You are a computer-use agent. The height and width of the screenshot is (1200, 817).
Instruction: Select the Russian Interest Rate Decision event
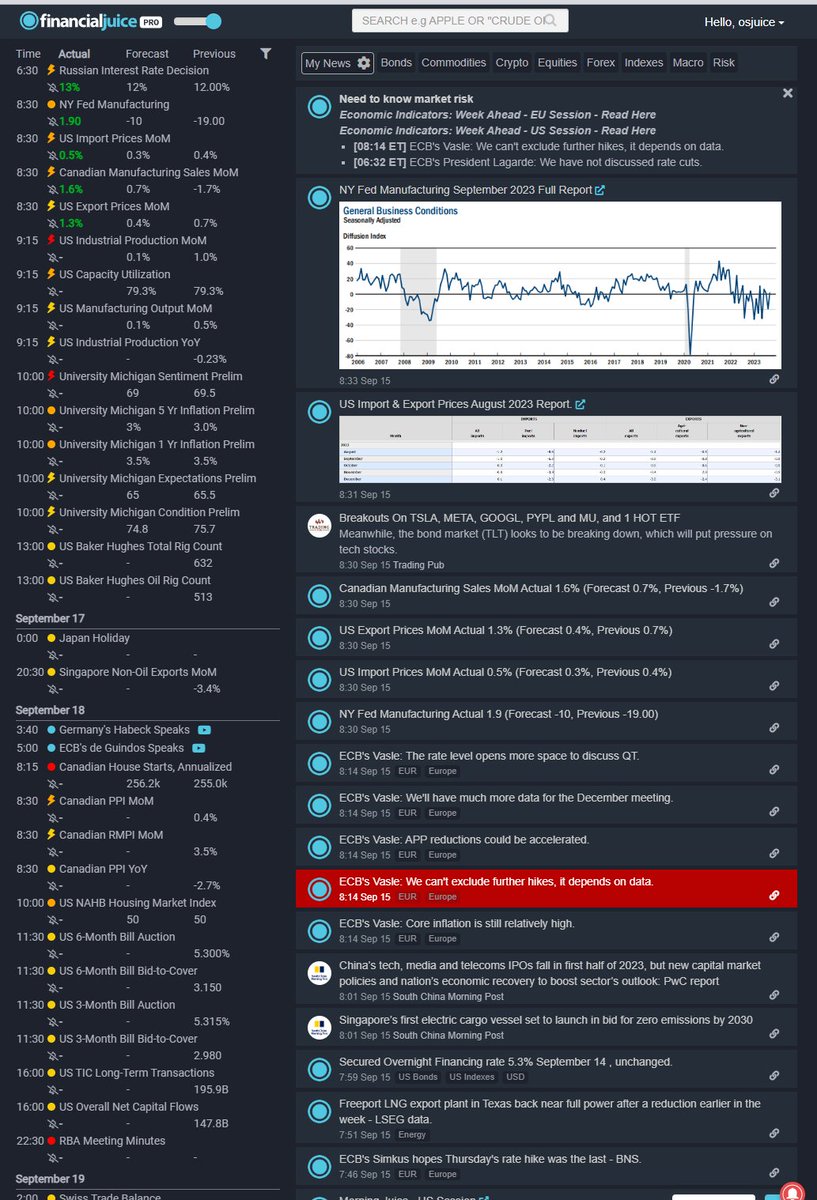coord(134,70)
